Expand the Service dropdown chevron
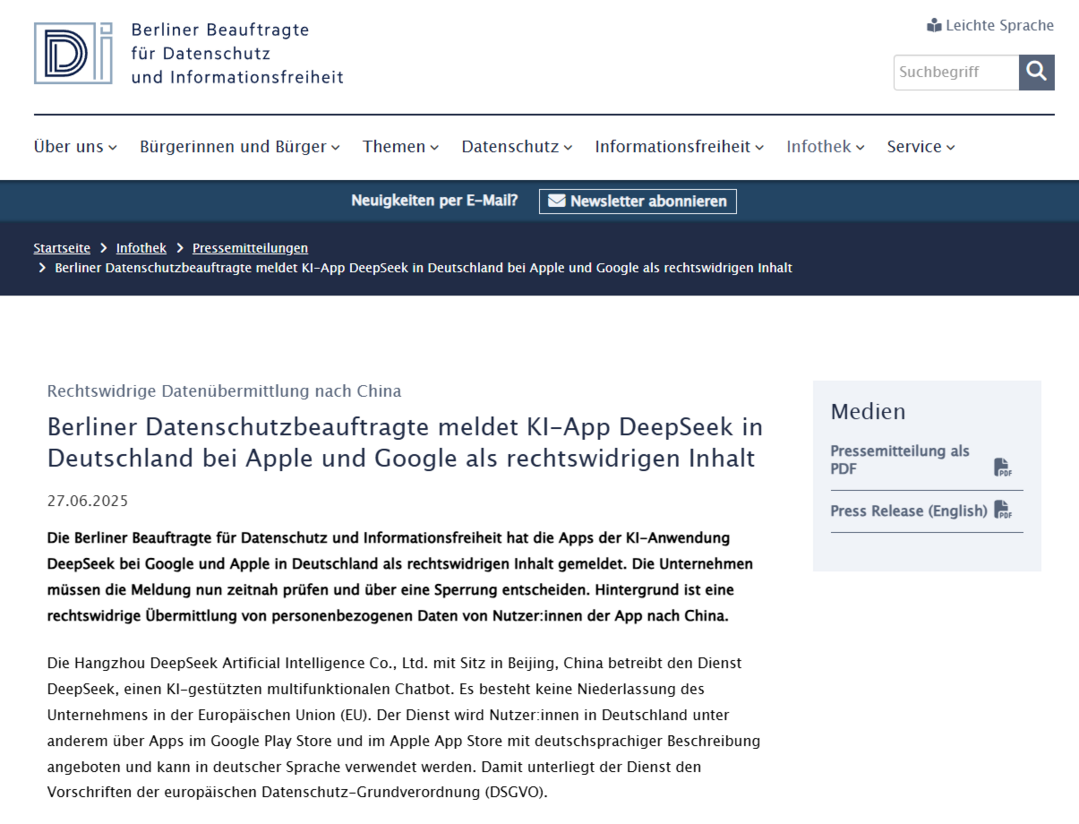The width and height of the screenshot is (1079, 824). coord(950,147)
